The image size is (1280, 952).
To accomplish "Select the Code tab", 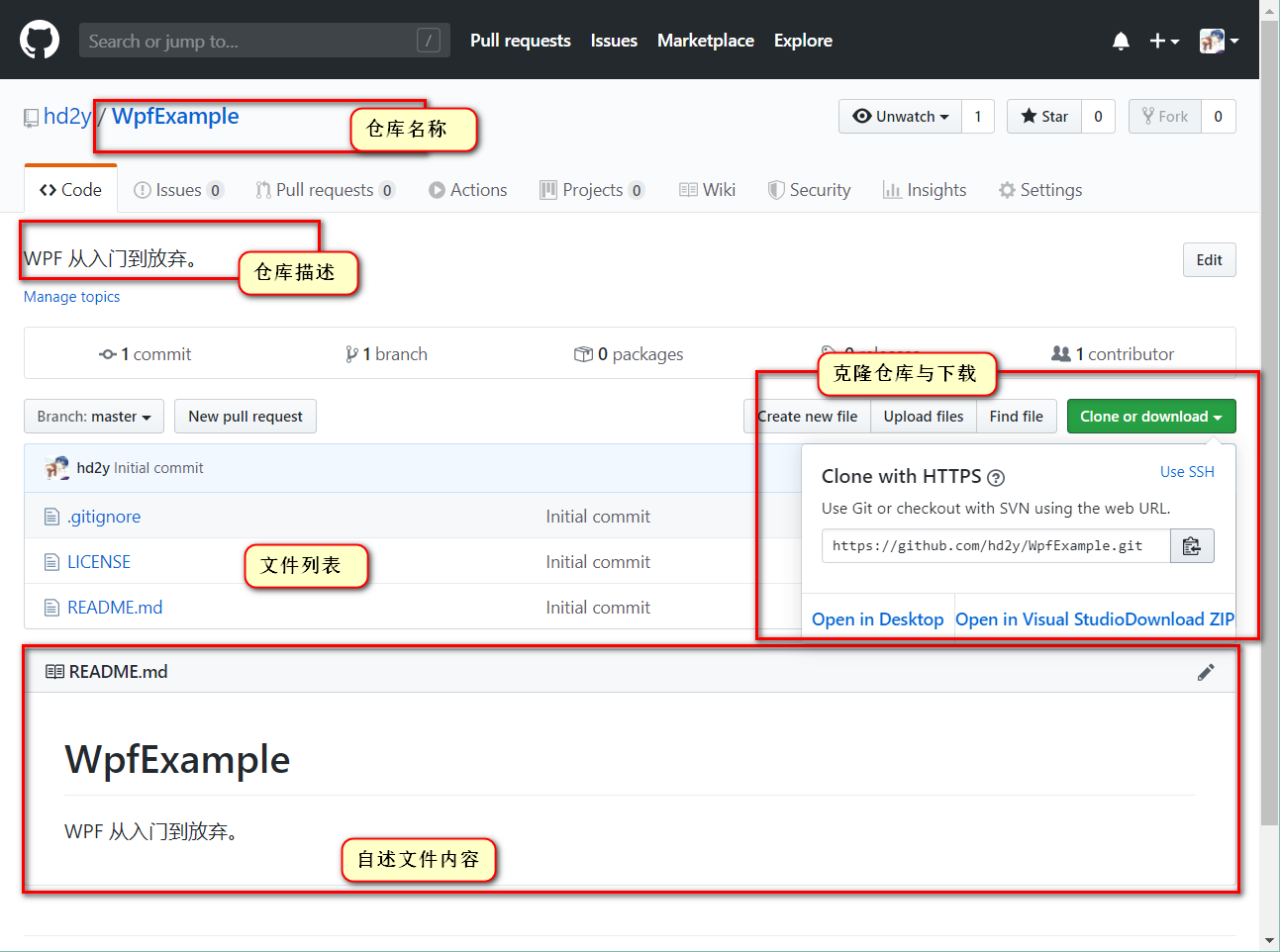I will tap(70, 189).
